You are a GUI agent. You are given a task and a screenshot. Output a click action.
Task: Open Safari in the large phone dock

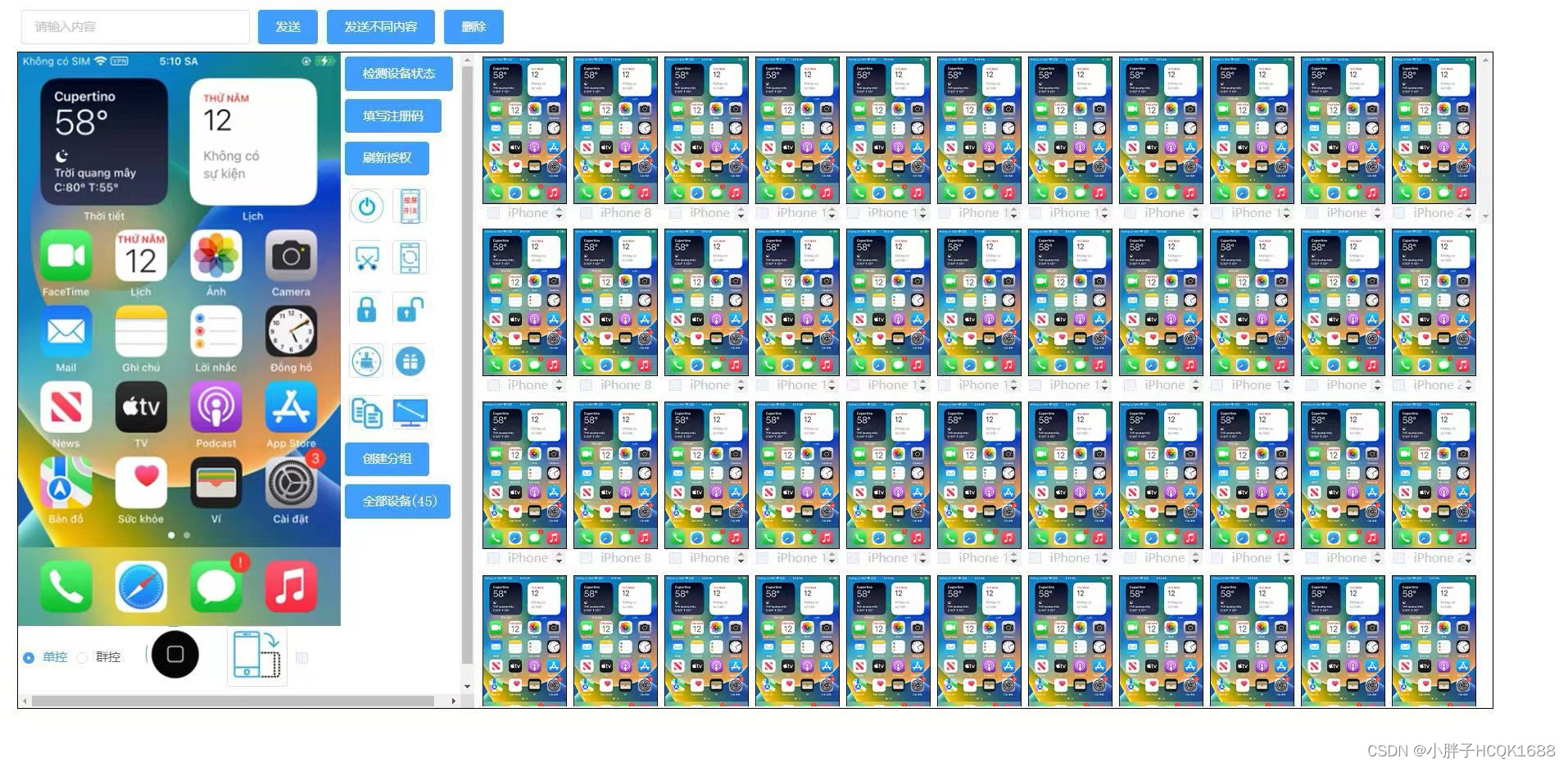[x=141, y=587]
